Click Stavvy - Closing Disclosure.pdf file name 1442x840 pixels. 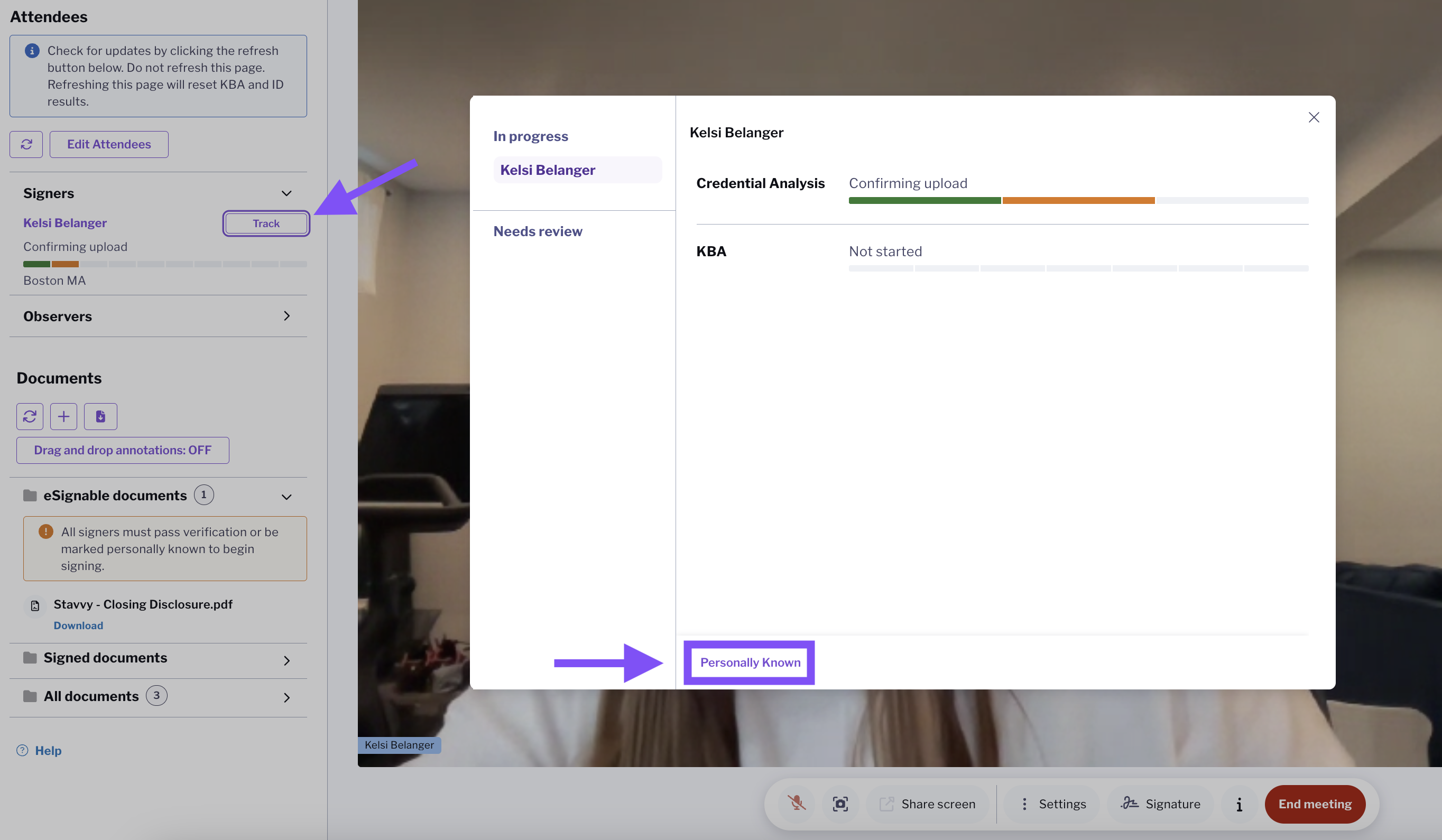pos(143,604)
